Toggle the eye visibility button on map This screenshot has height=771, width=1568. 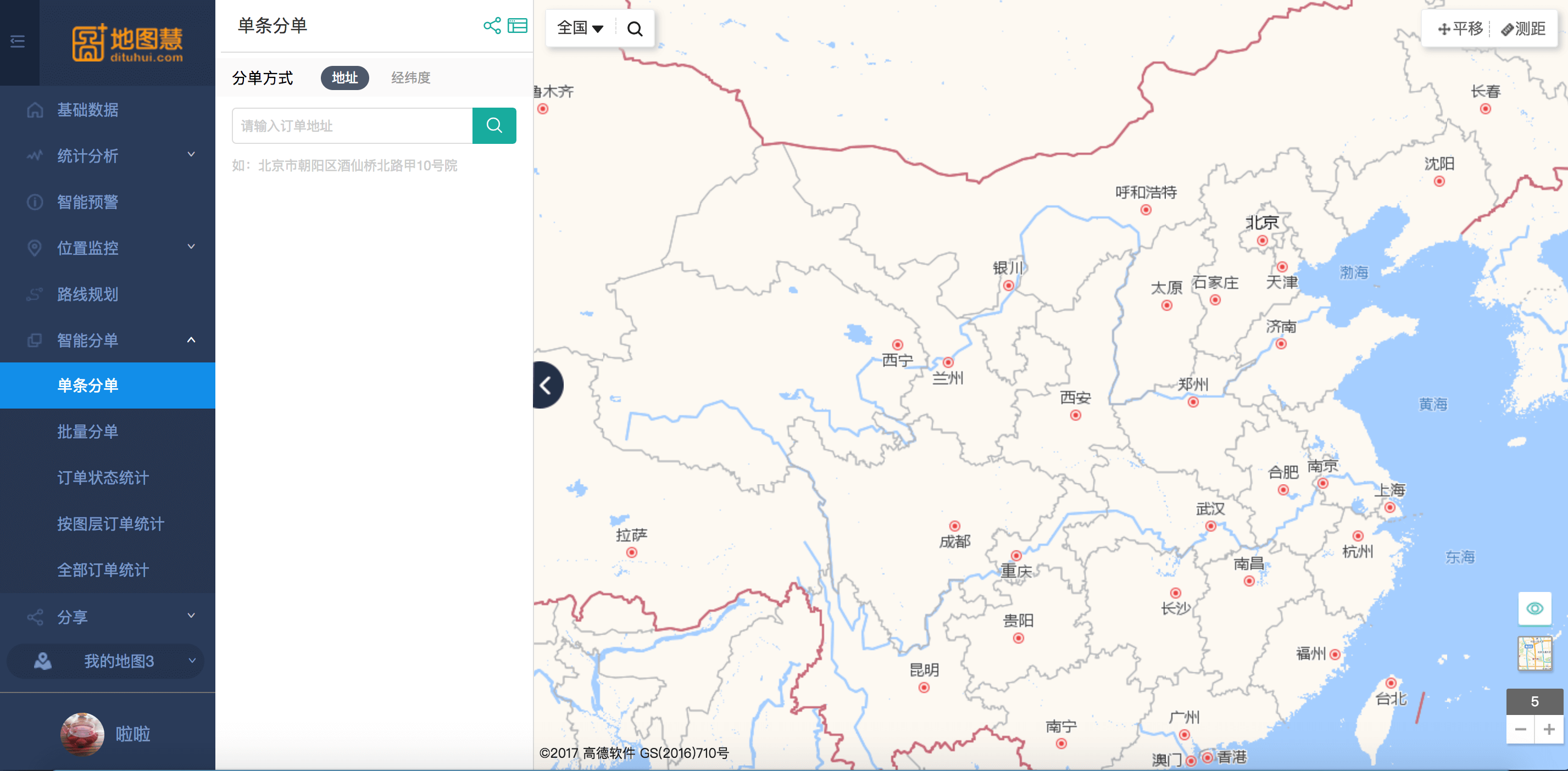point(1534,608)
